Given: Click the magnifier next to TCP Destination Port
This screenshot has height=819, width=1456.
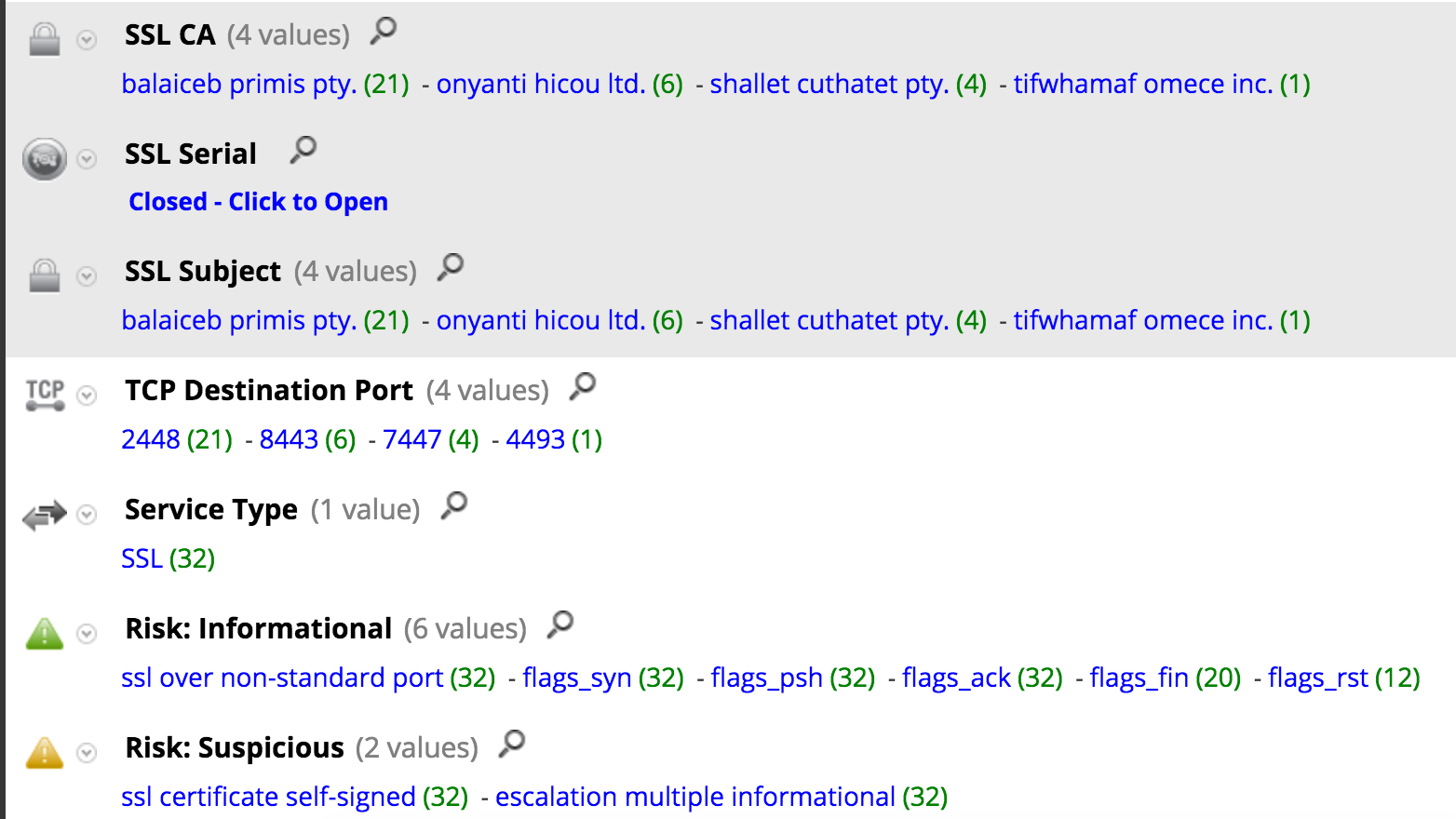Looking at the screenshot, I should point(583,385).
